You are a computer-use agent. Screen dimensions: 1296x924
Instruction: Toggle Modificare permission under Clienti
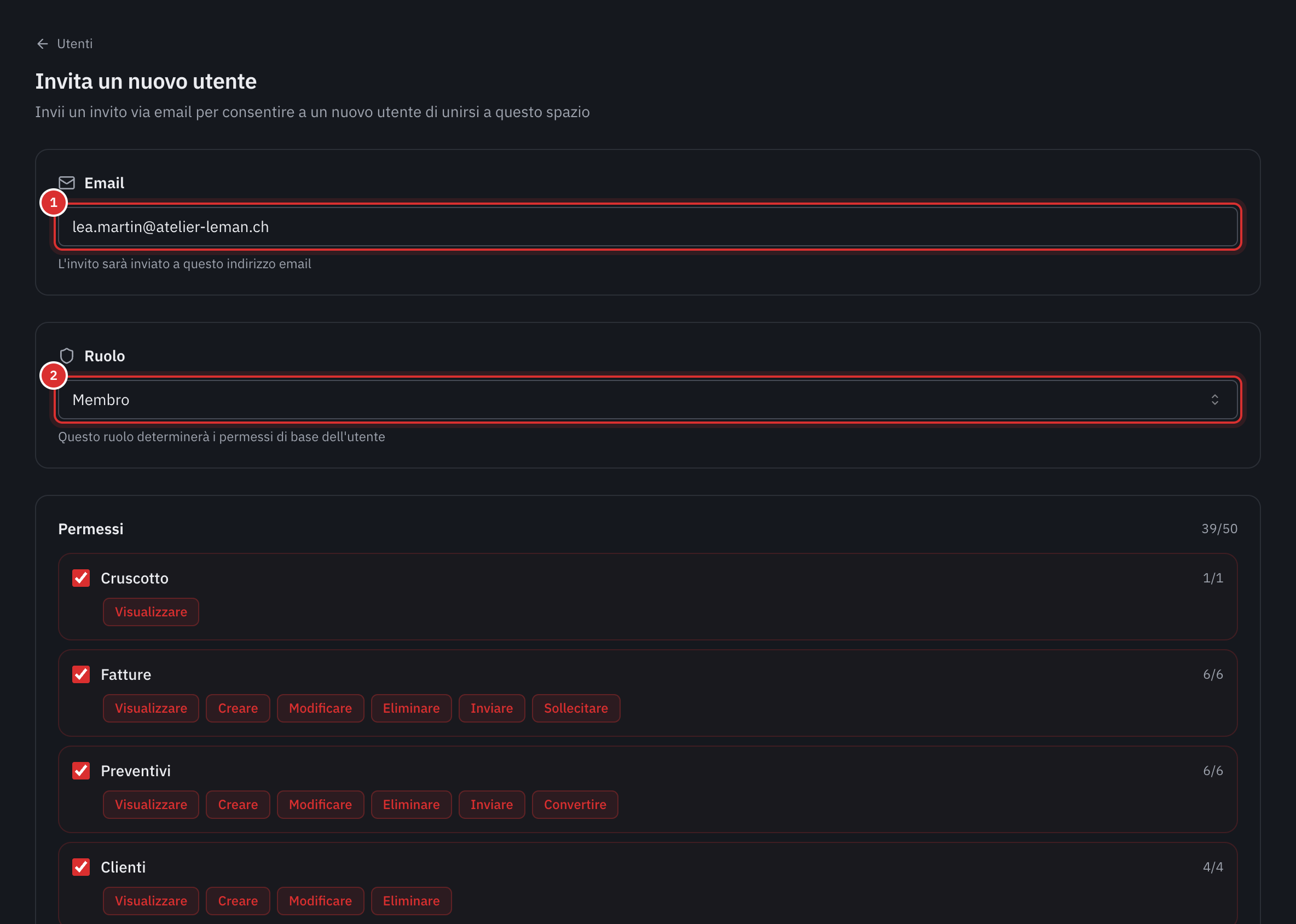[x=320, y=900]
